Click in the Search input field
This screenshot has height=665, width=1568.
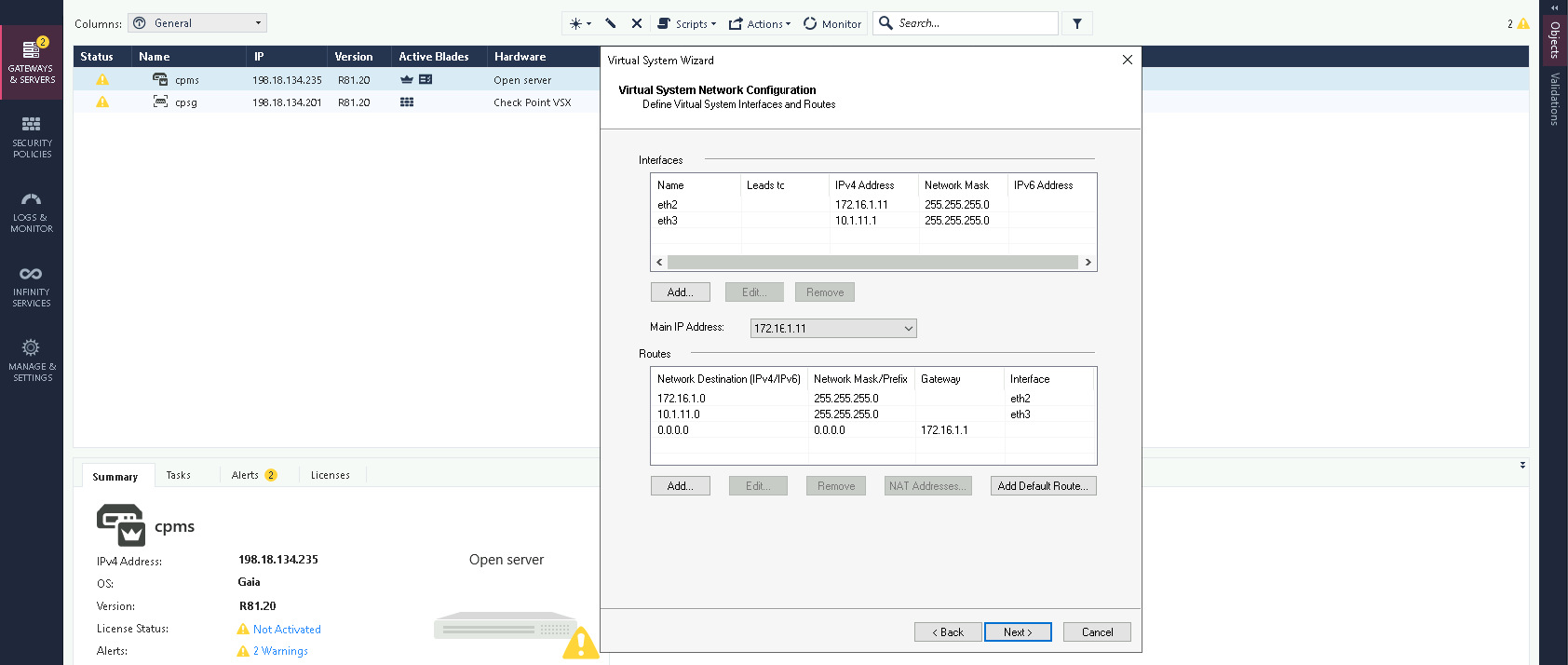(973, 23)
